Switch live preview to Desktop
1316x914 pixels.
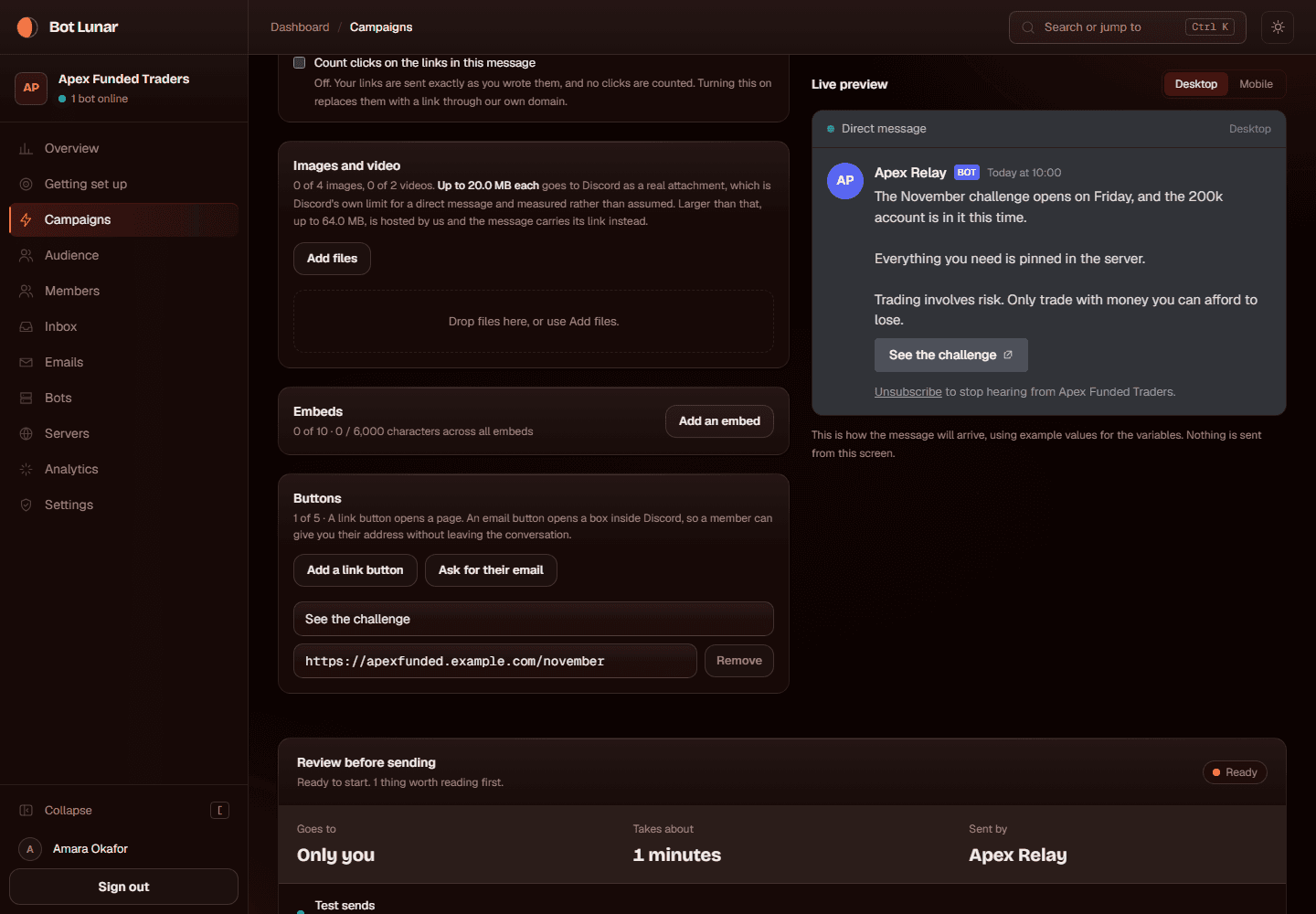pyautogui.click(x=1196, y=84)
